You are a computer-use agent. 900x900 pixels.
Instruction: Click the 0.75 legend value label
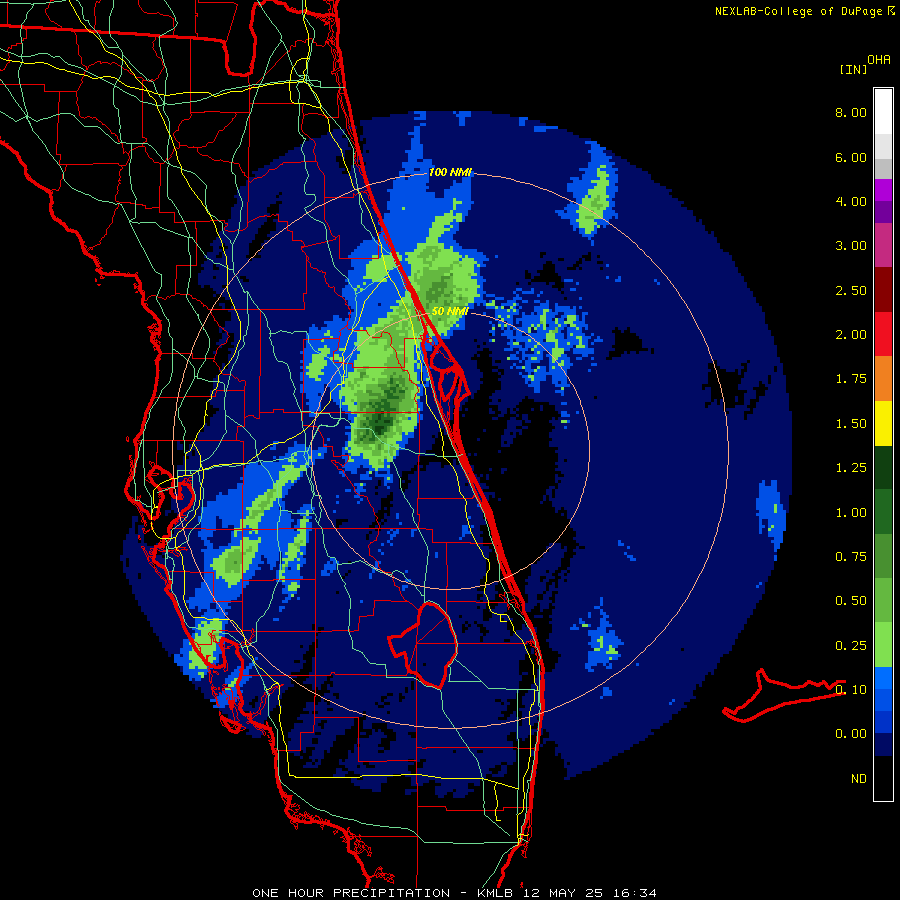(x=851, y=557)
